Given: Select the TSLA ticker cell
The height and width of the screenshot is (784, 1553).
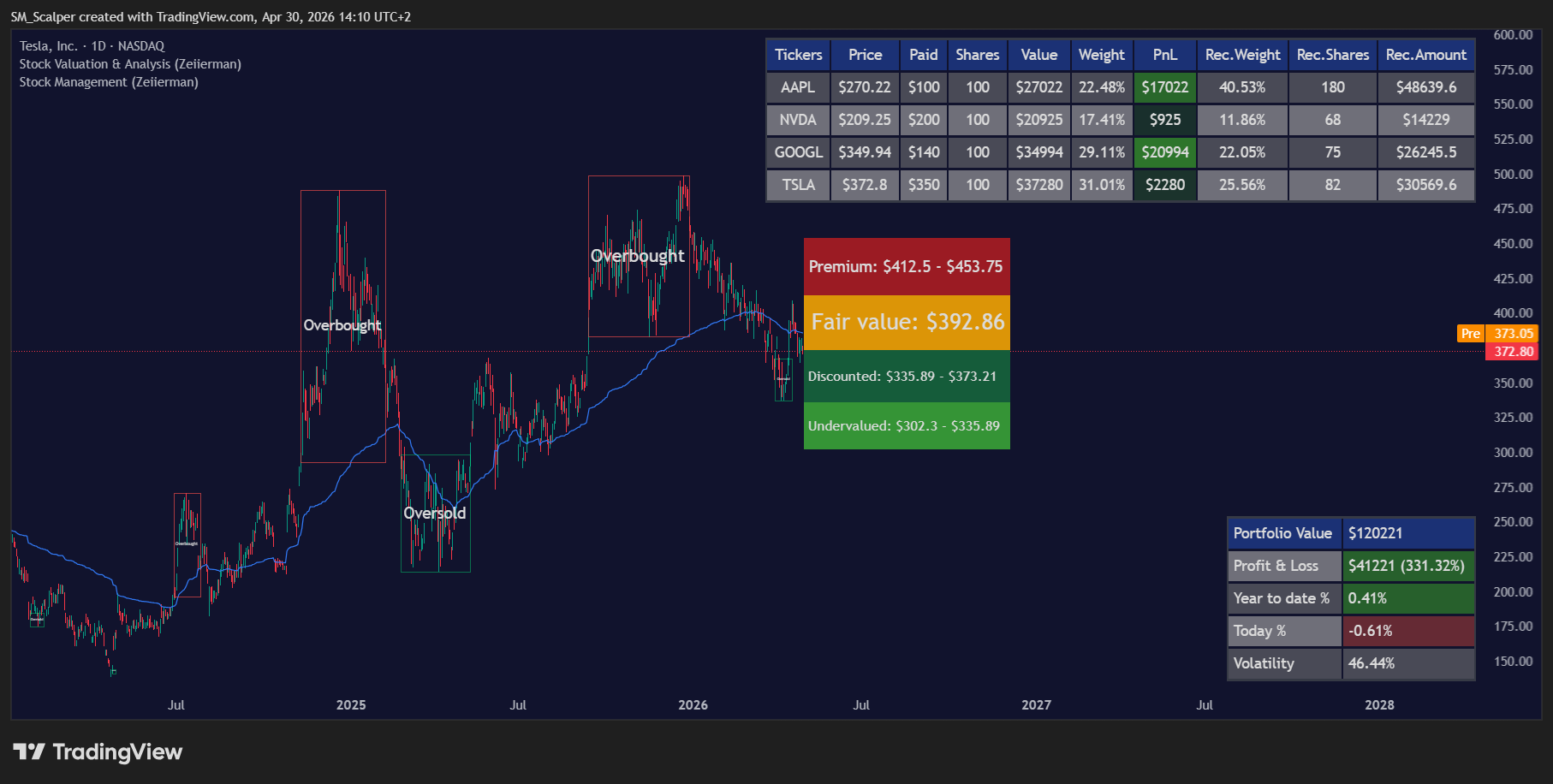Looking at the screenshot, I should tap(798, 185).
